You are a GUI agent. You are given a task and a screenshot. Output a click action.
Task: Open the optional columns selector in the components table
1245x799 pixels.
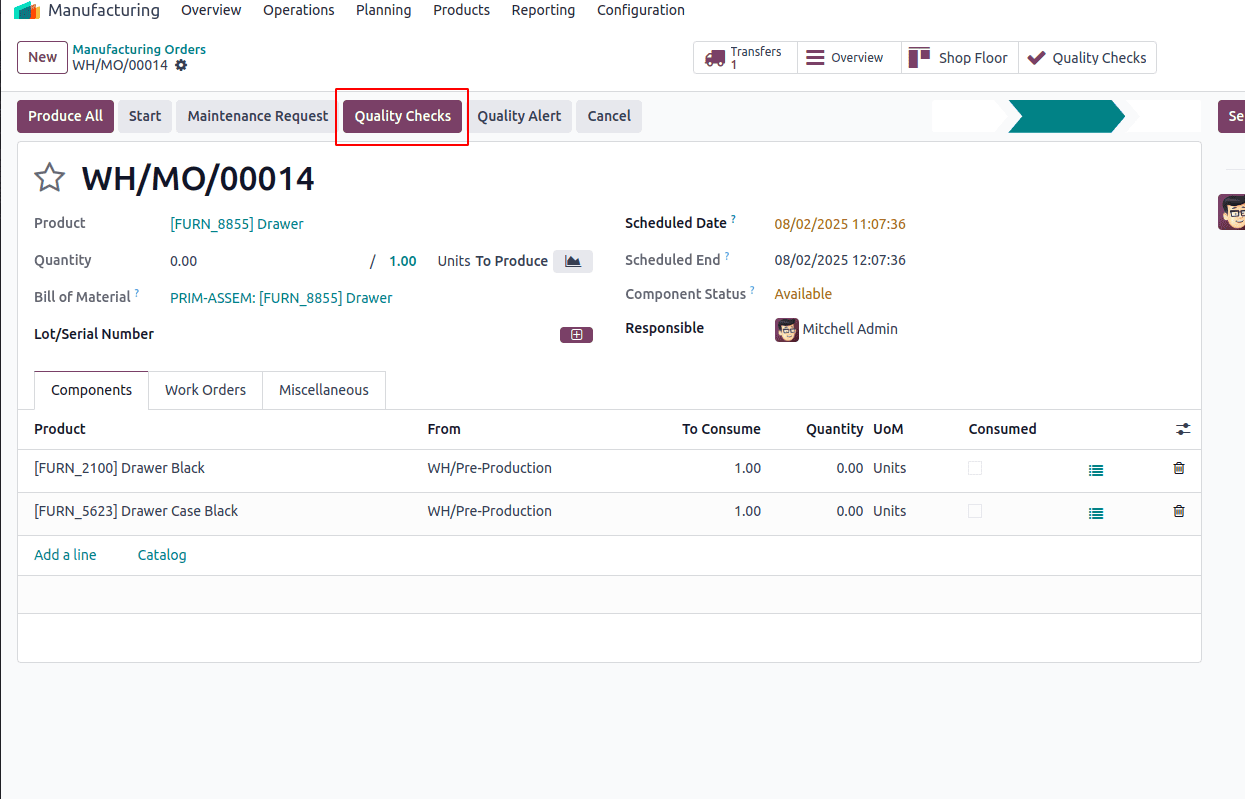(1183, 428)
